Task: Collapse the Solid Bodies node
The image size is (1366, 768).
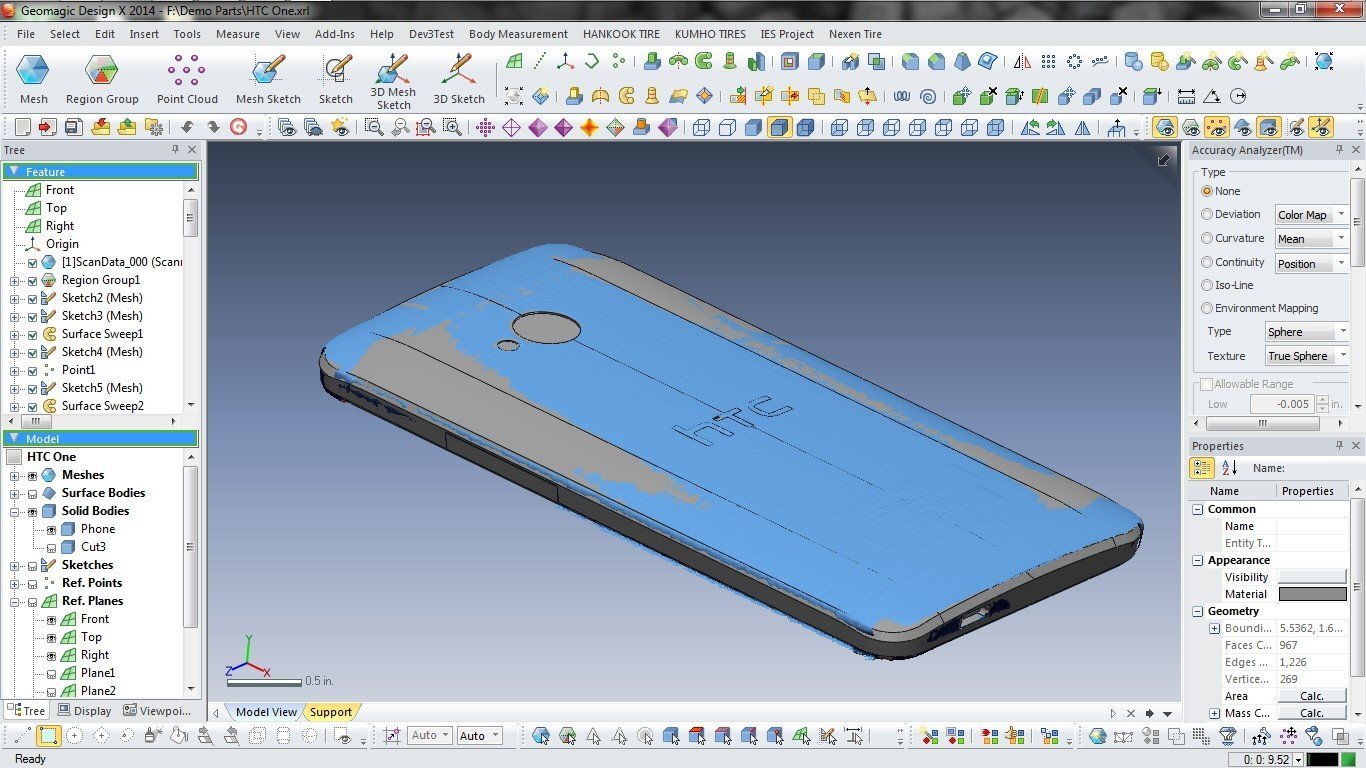Action: [x=15, y=511]
